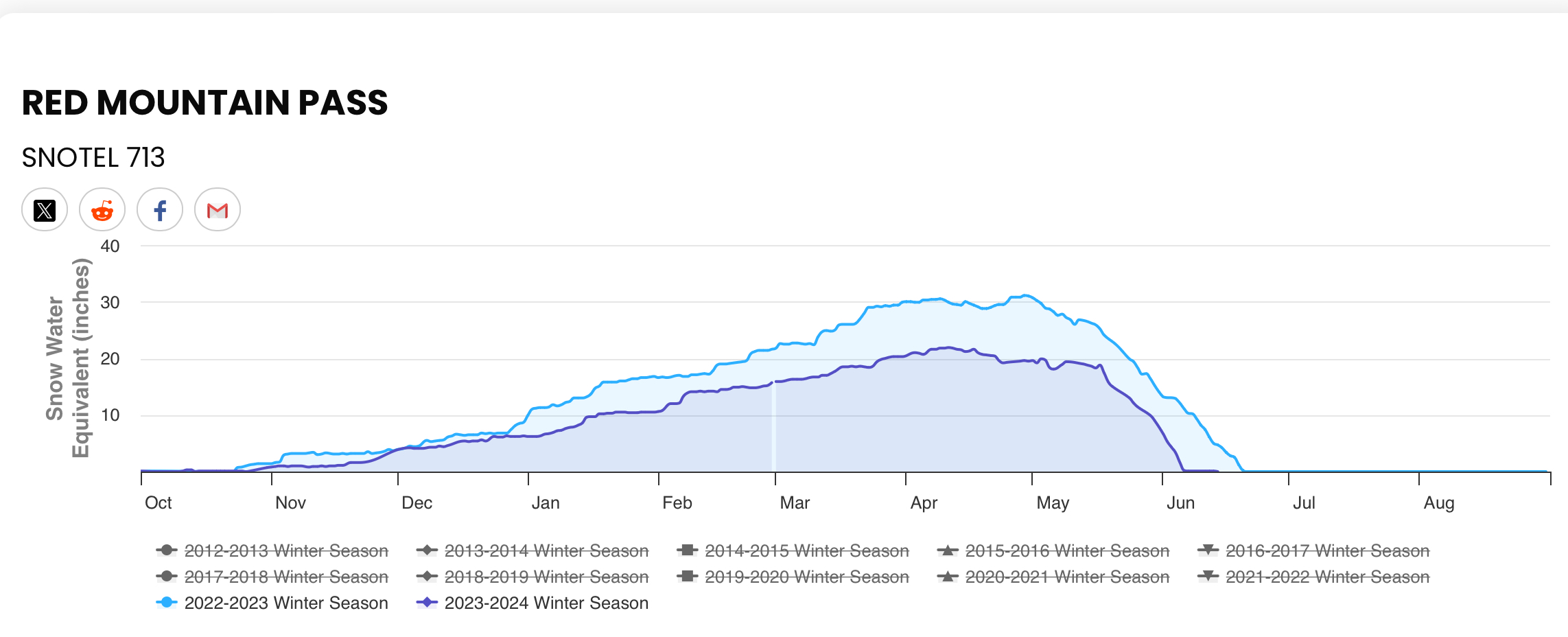The width and height of the screenshot is (1568, 637).
Task: Toggle the 2017-2018 Winter Season legend item
Action: pos(285,577)
